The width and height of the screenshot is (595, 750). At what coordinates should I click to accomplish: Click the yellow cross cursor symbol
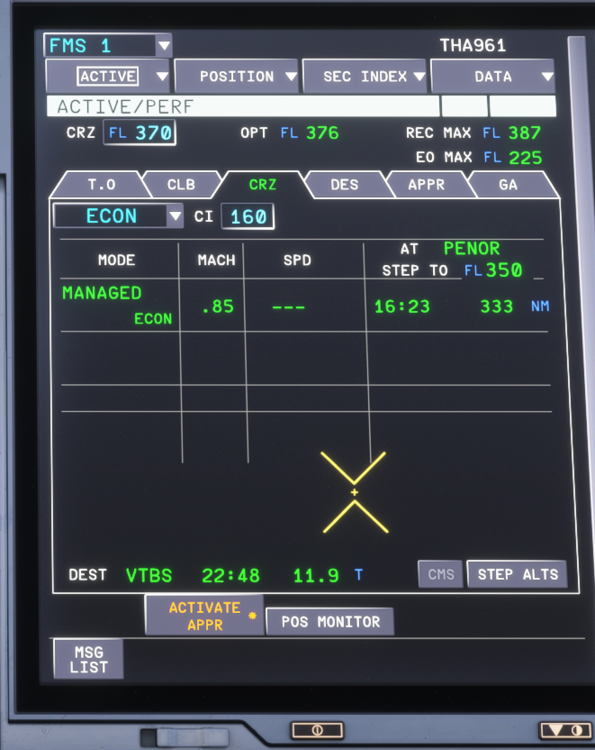[x=354, y=492]
